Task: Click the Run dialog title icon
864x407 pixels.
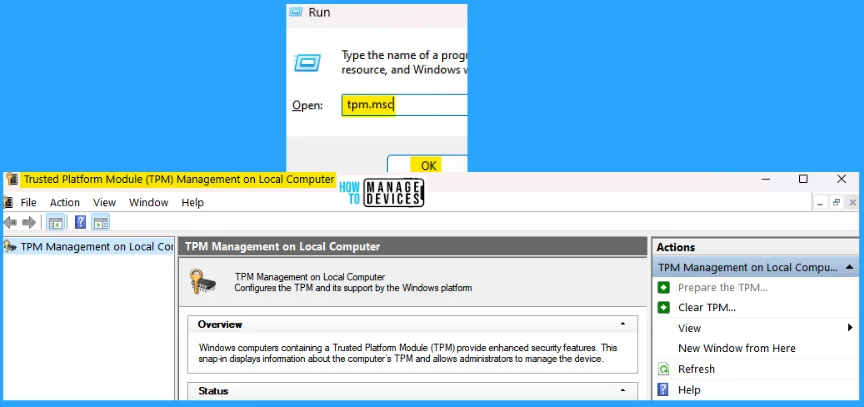Action: tap(296, 12)
